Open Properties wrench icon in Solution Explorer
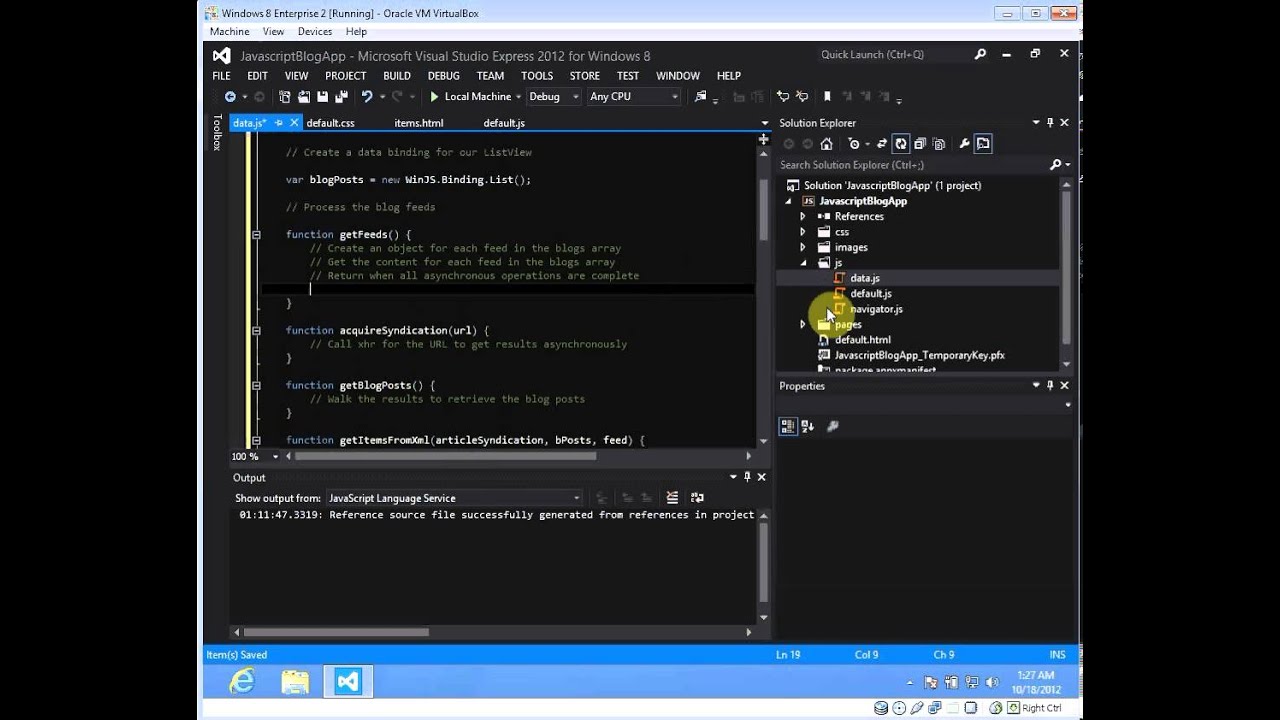 (x=965, y=144)
